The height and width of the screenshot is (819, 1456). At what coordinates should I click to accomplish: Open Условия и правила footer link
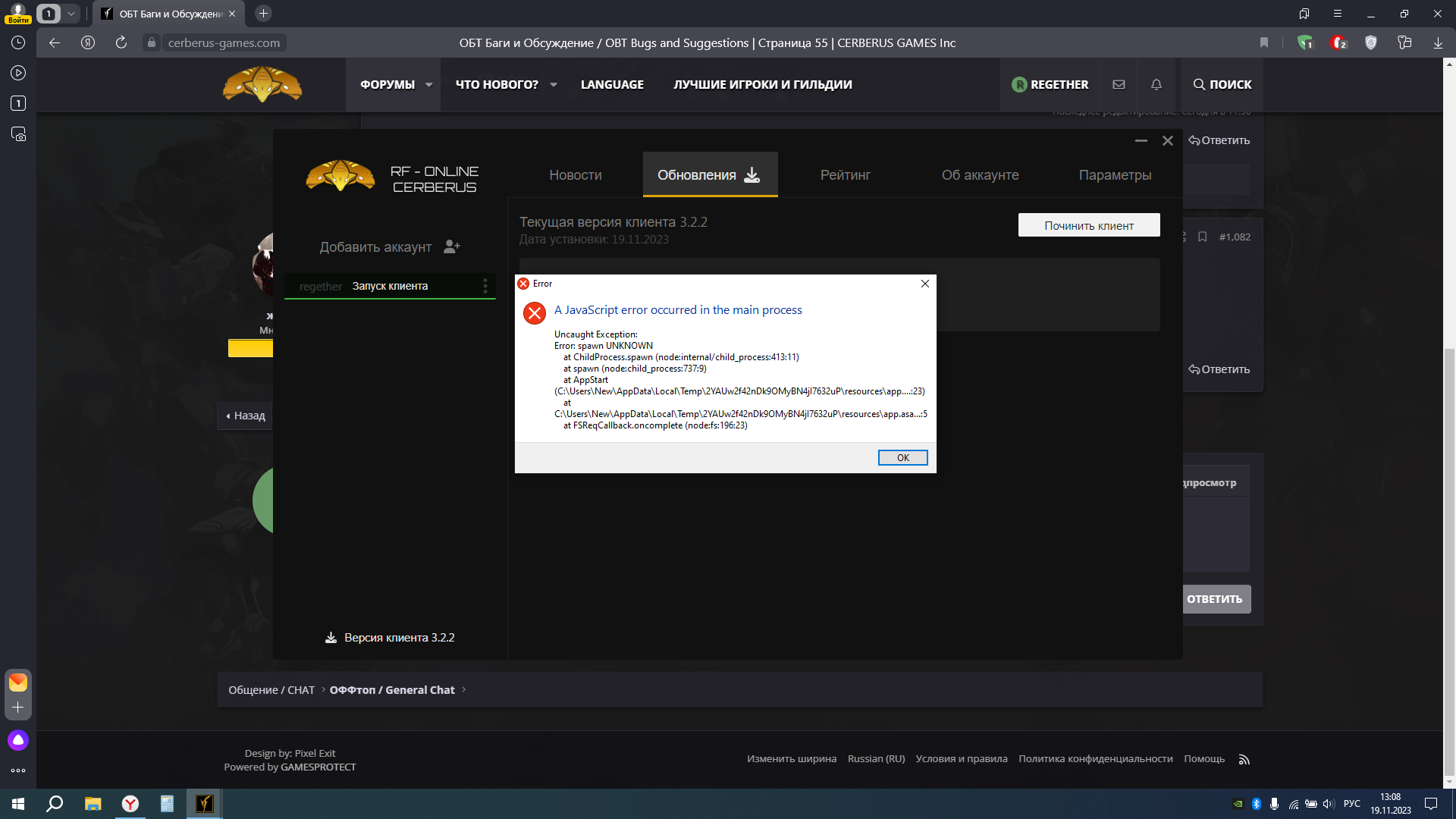point(962,759)
